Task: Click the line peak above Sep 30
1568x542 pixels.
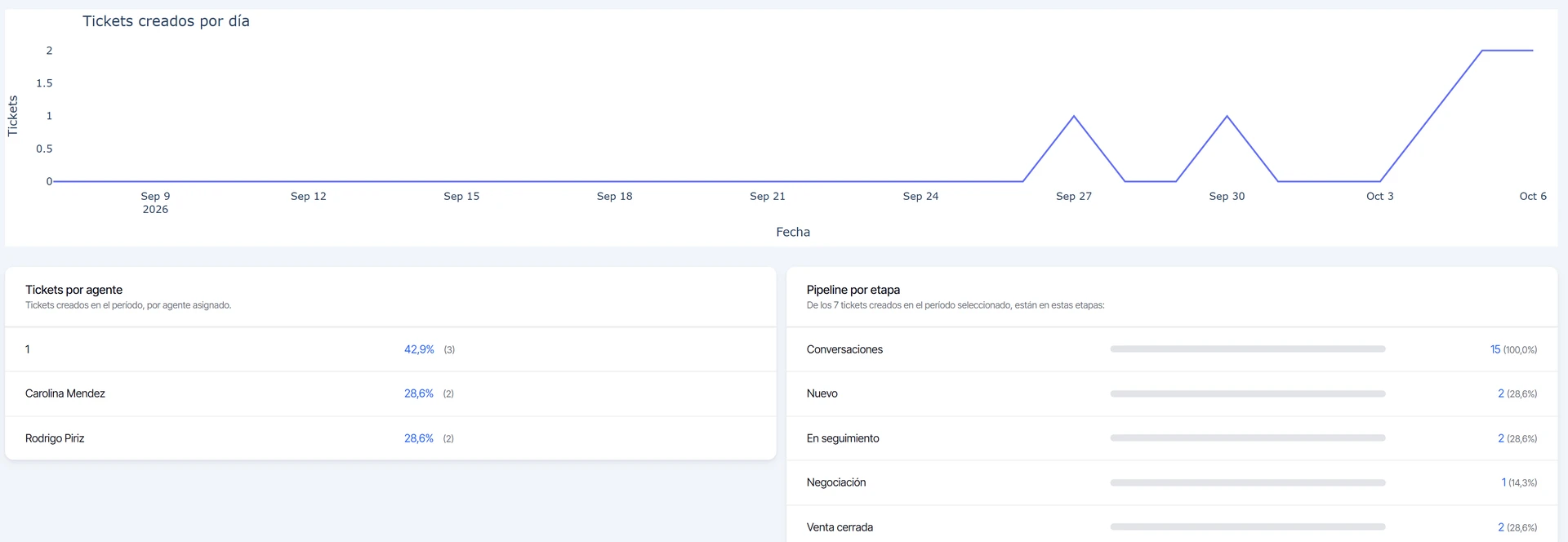Action: click(1227, 117)
